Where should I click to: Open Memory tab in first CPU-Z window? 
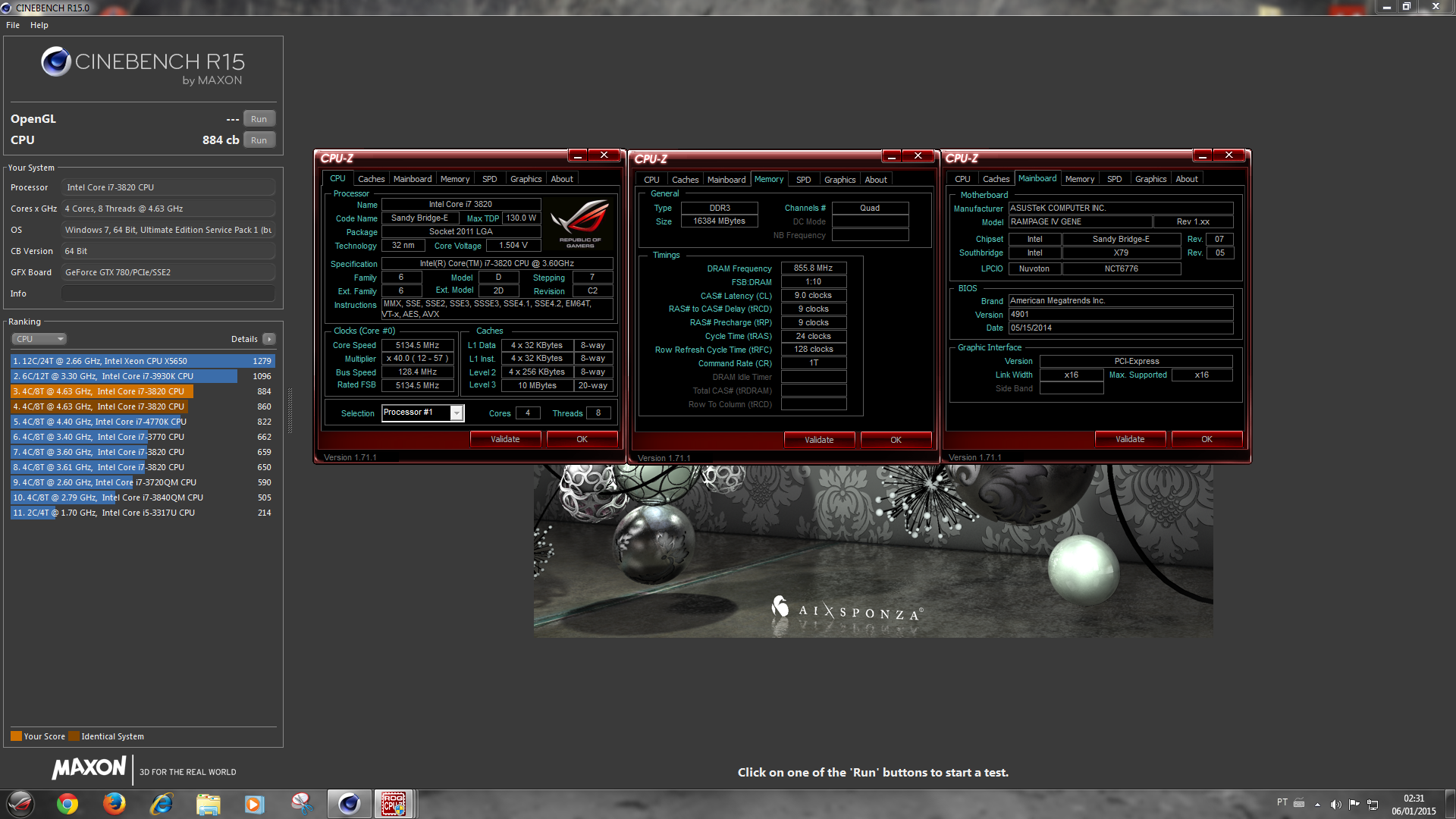click(x=455, y=179)
